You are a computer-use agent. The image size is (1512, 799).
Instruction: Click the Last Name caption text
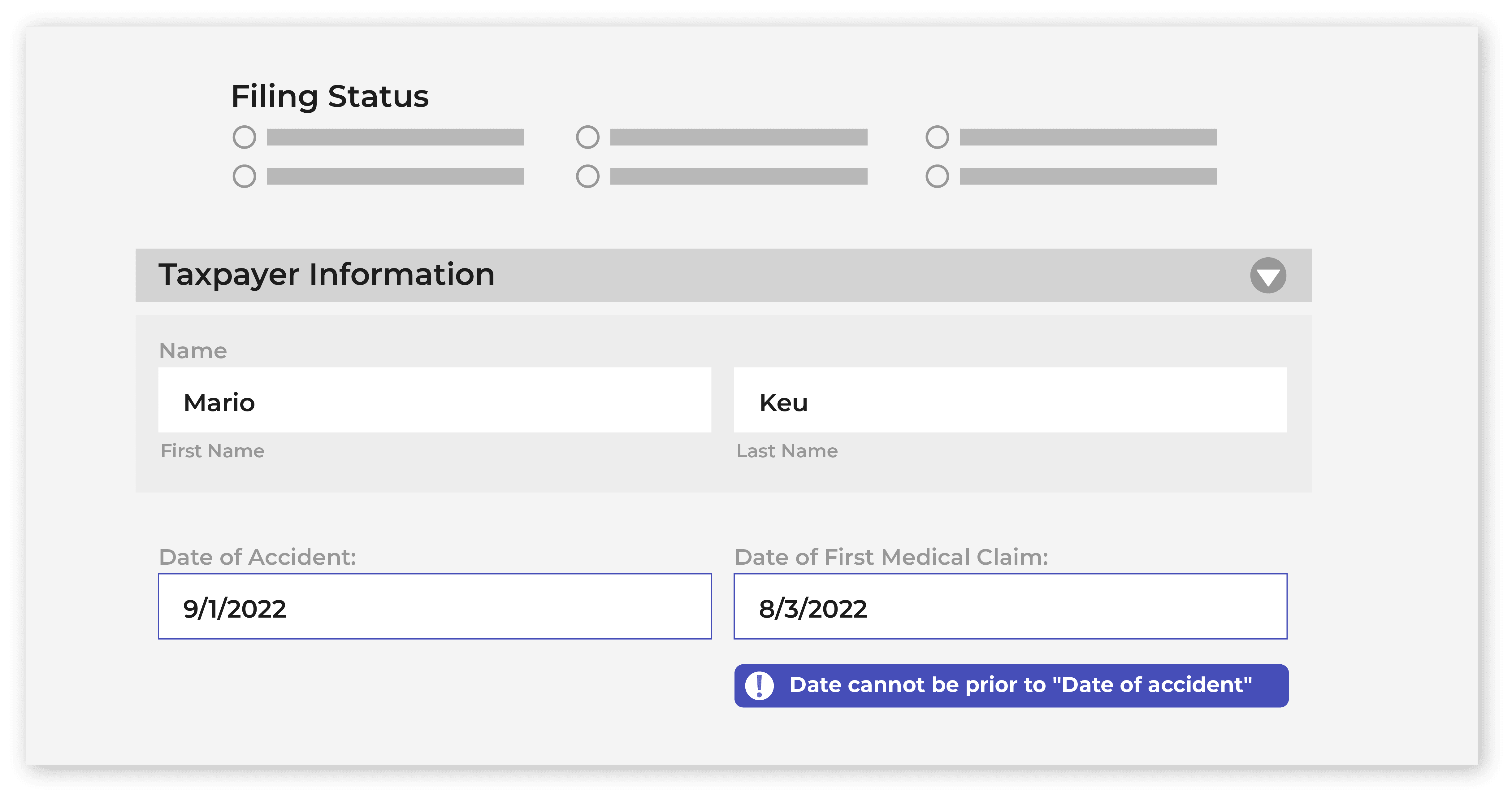[x=787, y=451]
